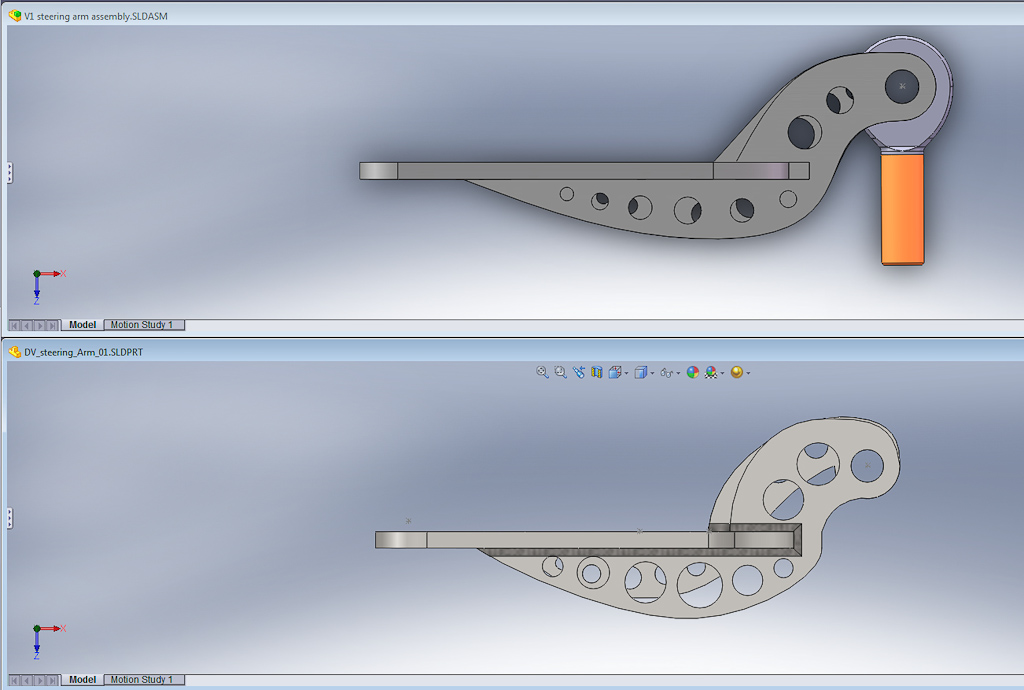
Task: Click the Display Style cube icon
Action: click(641, 372)
